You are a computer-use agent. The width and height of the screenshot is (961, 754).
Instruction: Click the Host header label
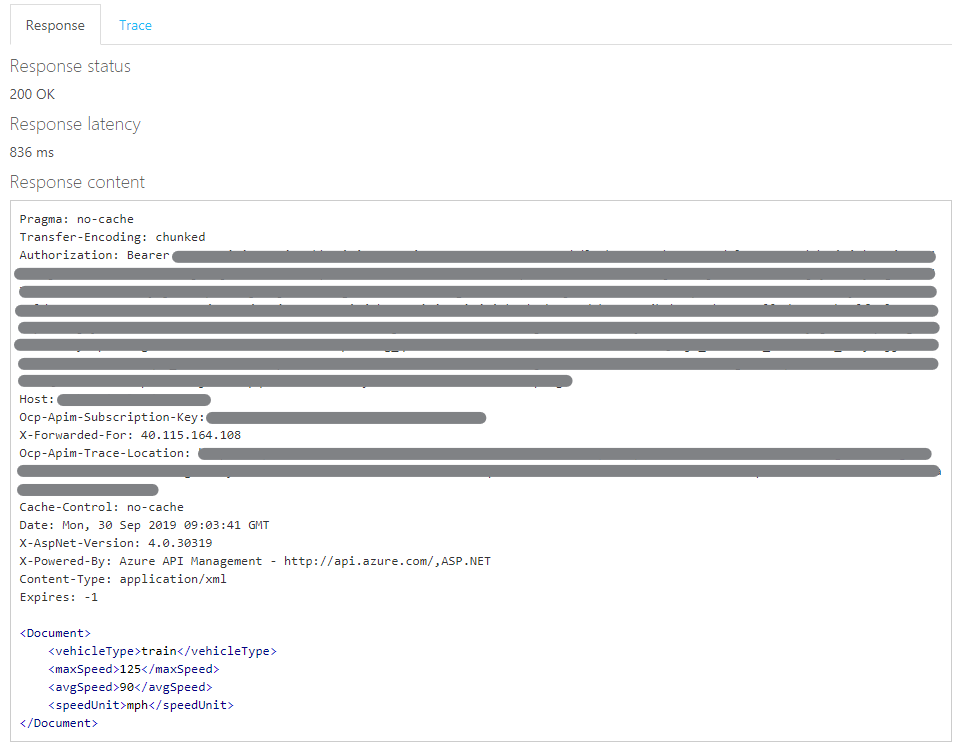[37, 400]
